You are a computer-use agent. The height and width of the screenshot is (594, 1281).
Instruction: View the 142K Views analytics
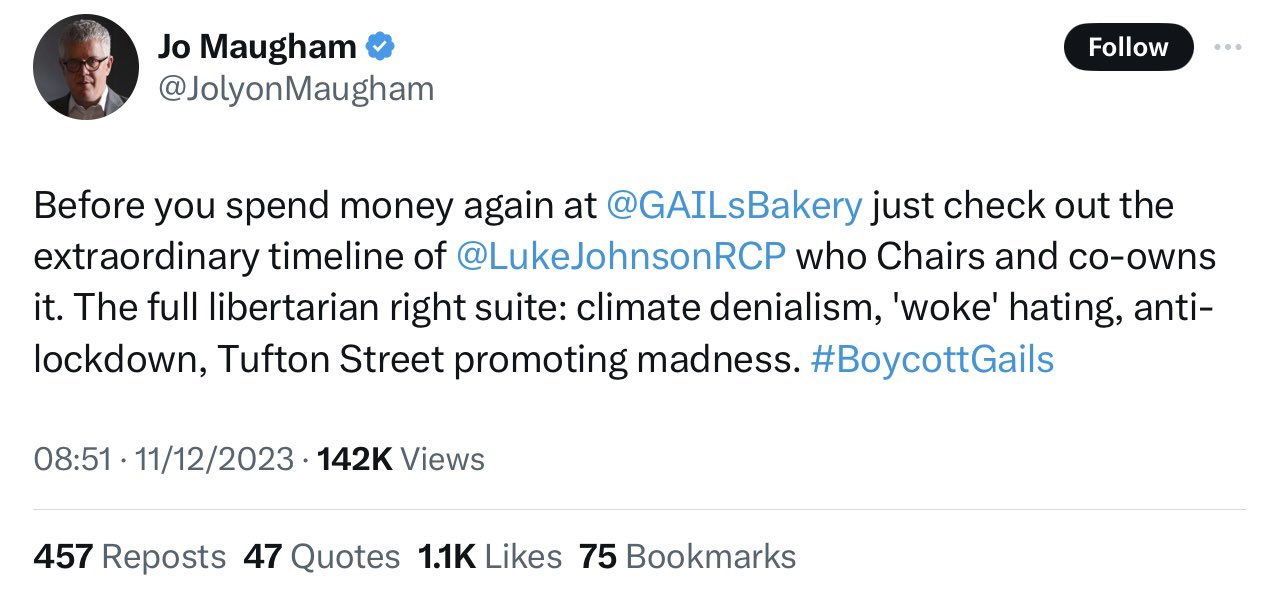(400, 459)
